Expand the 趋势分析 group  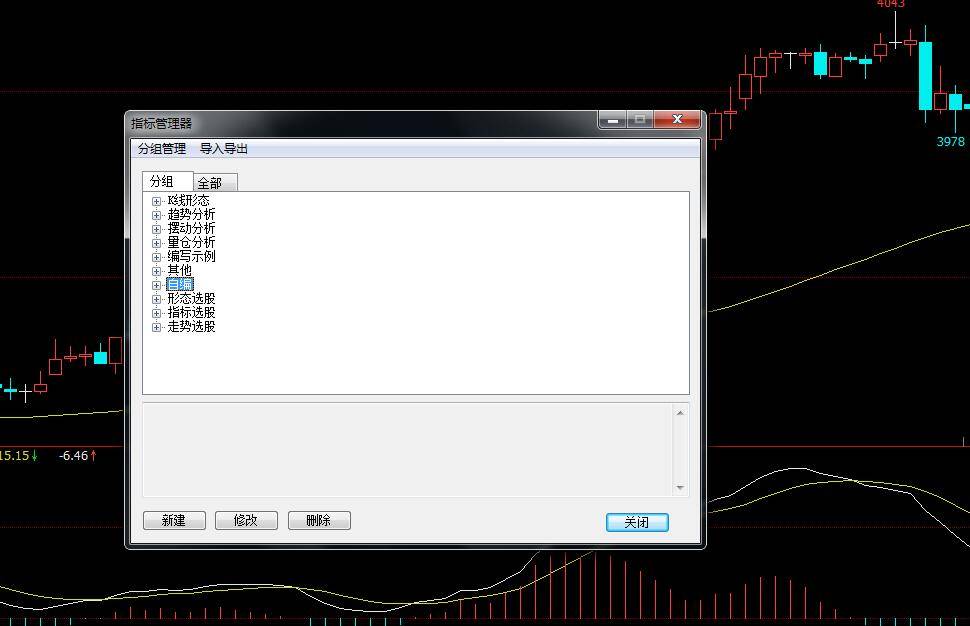point(157,215)
